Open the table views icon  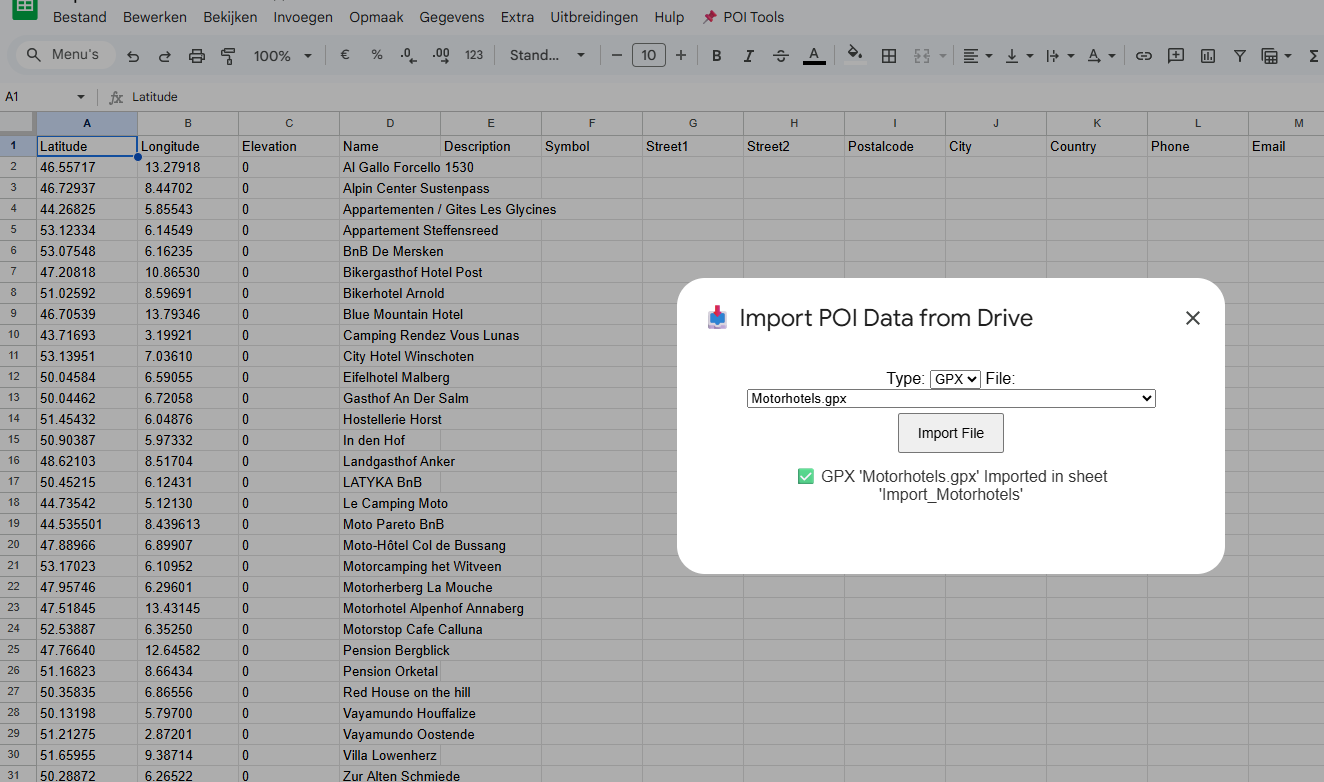pos(1270,56)
